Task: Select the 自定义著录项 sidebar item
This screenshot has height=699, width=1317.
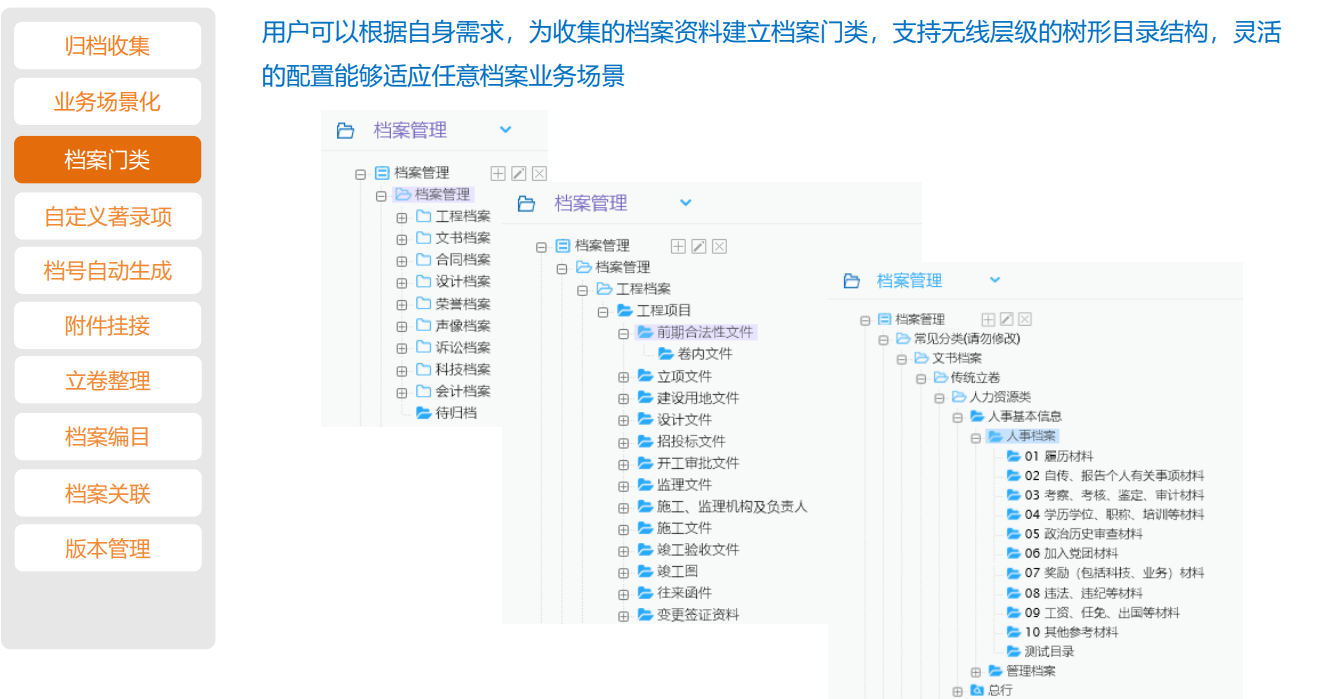Action: pos(107,217)
